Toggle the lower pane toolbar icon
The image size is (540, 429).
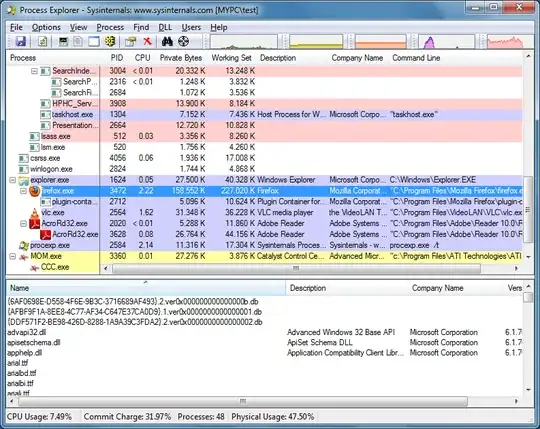click(94, 41)
